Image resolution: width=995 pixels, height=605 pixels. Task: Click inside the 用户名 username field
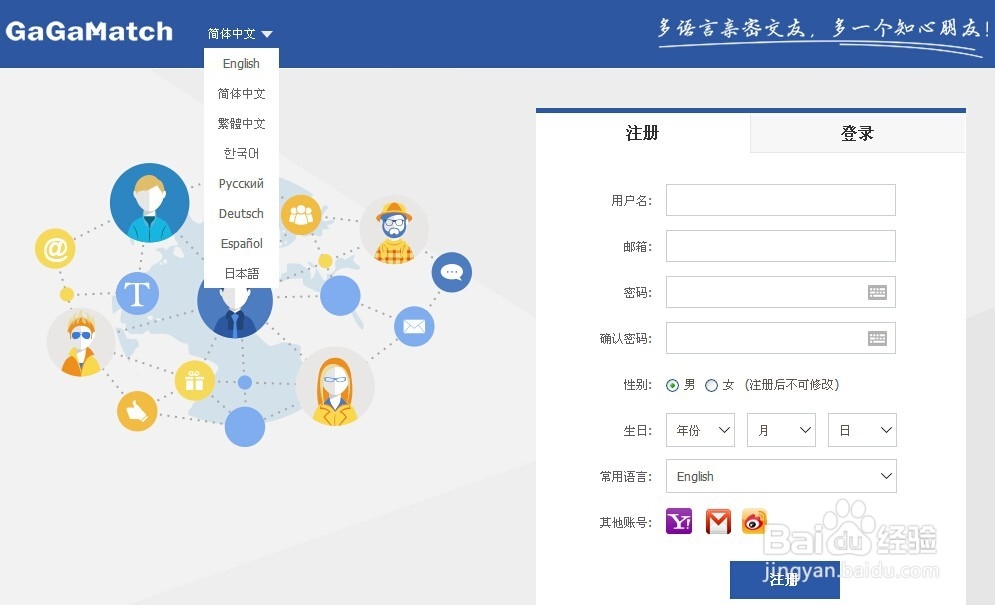[781, 200]
